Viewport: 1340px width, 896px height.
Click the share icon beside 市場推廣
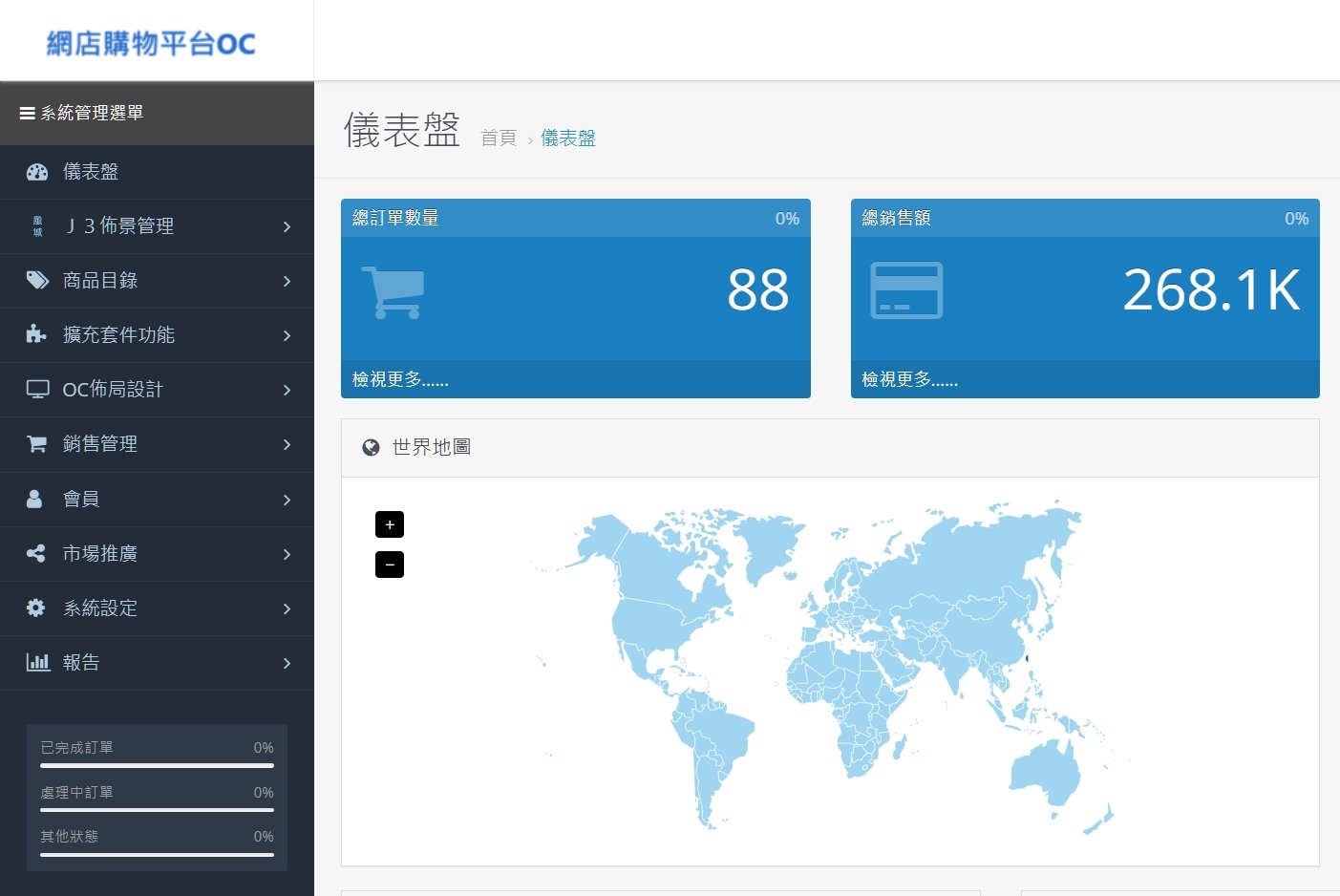point(36,553)
